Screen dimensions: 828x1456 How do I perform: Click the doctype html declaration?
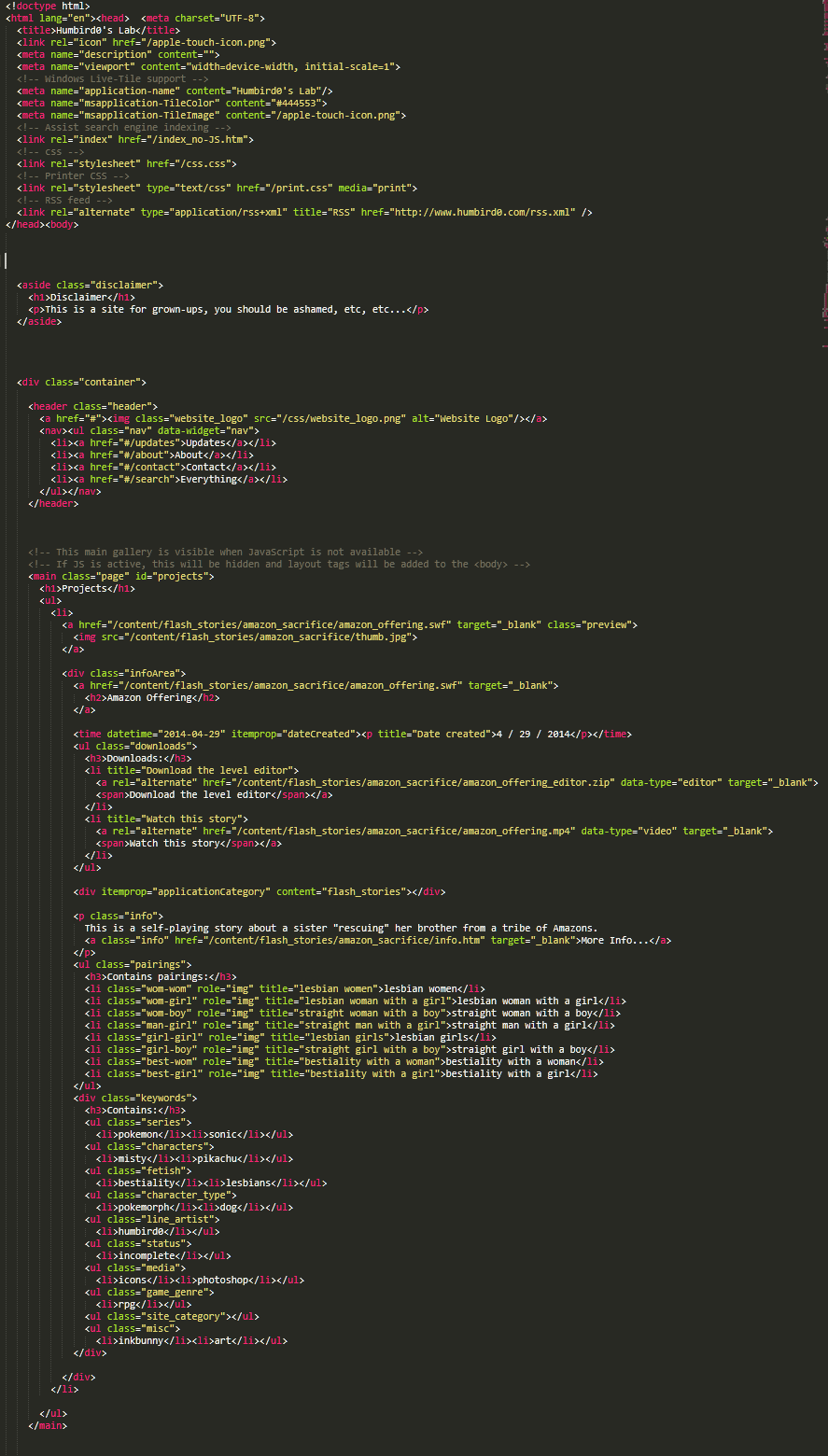(48, 7)
